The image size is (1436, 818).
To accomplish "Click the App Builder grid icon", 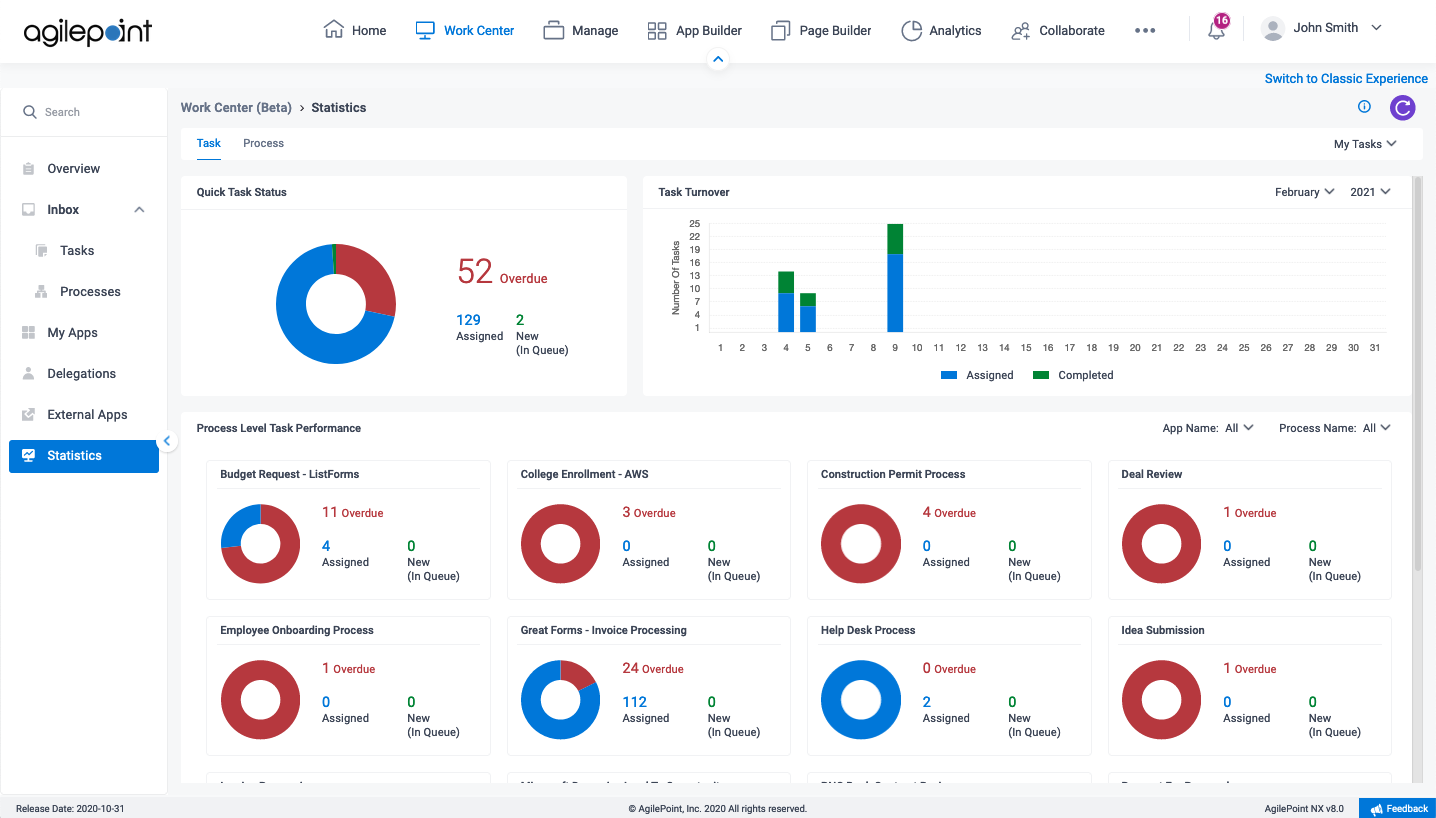I will 657,31.
